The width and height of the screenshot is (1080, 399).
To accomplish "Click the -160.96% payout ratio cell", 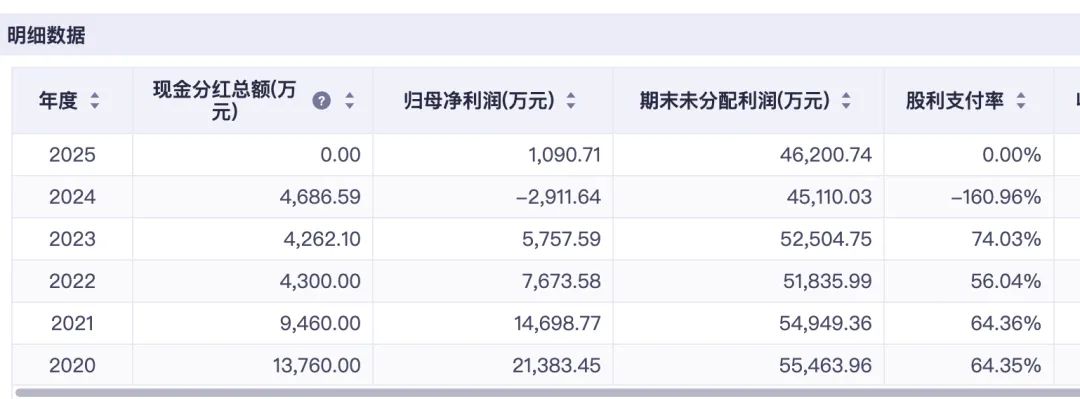I will [x=995, y=197].
